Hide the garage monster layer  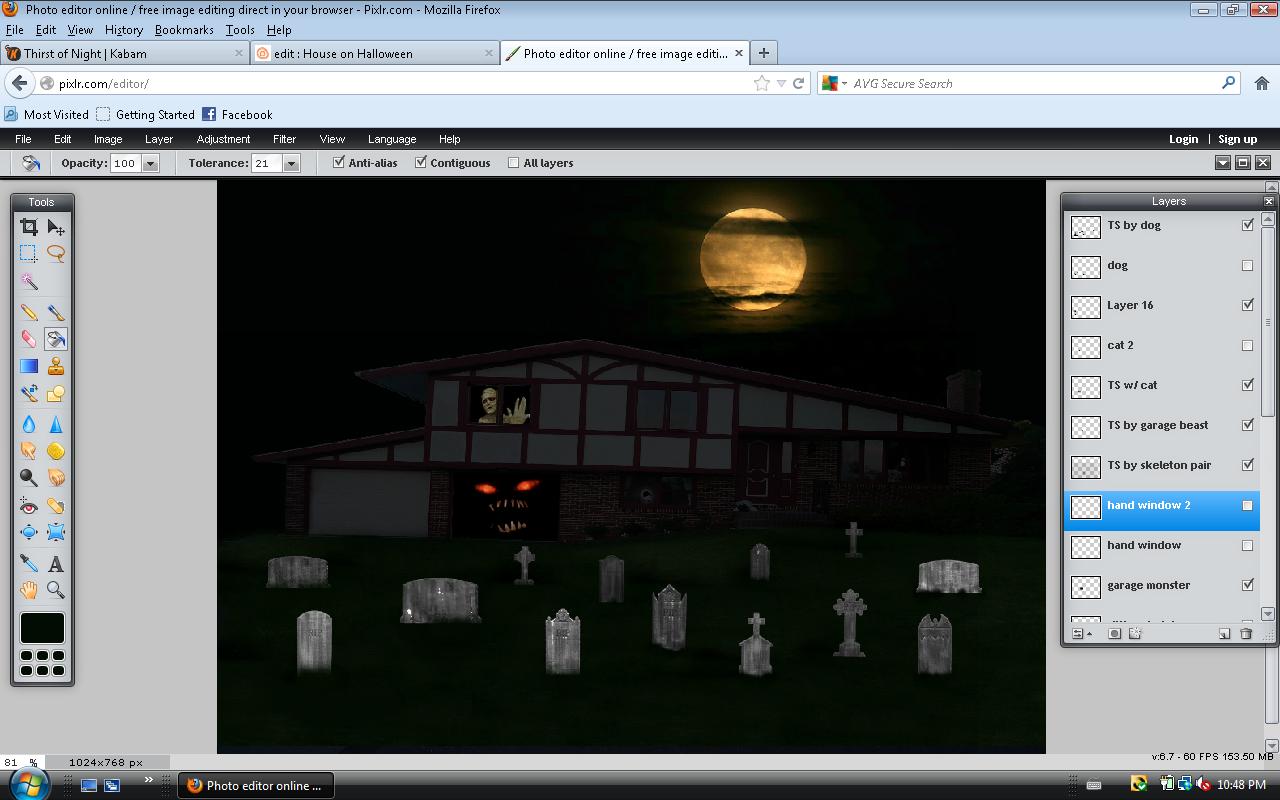point(1247,585)
